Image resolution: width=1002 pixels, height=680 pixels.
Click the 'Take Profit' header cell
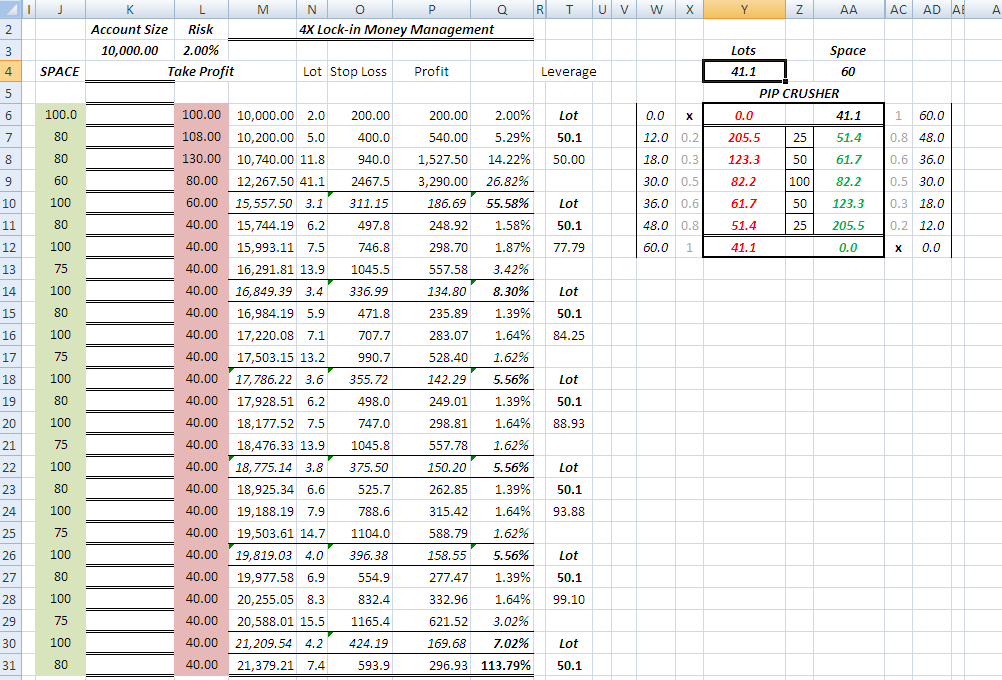click(201, 72)
